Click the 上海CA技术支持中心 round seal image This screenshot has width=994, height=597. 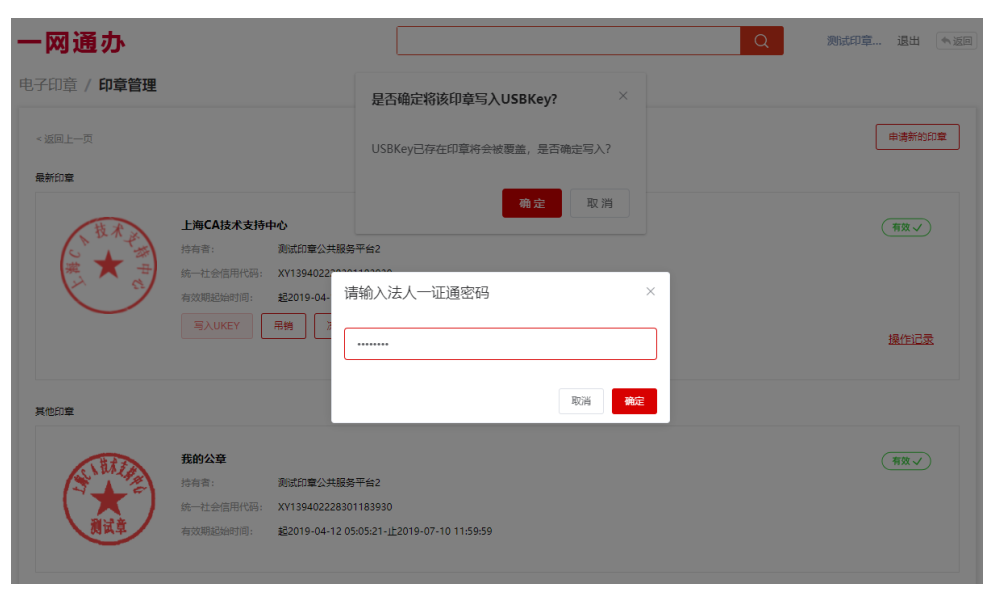tap(108, 266)
